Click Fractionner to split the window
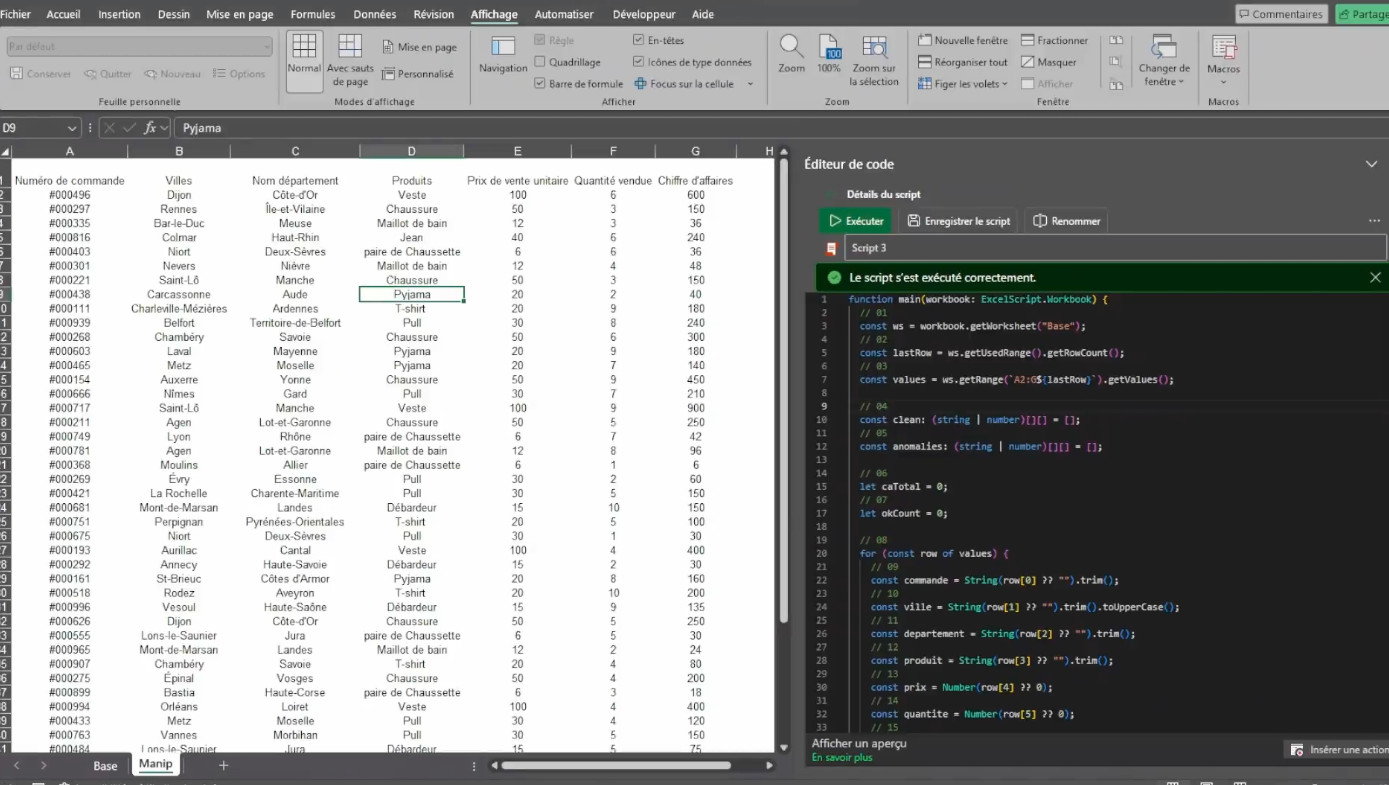 pos(1055,41)
